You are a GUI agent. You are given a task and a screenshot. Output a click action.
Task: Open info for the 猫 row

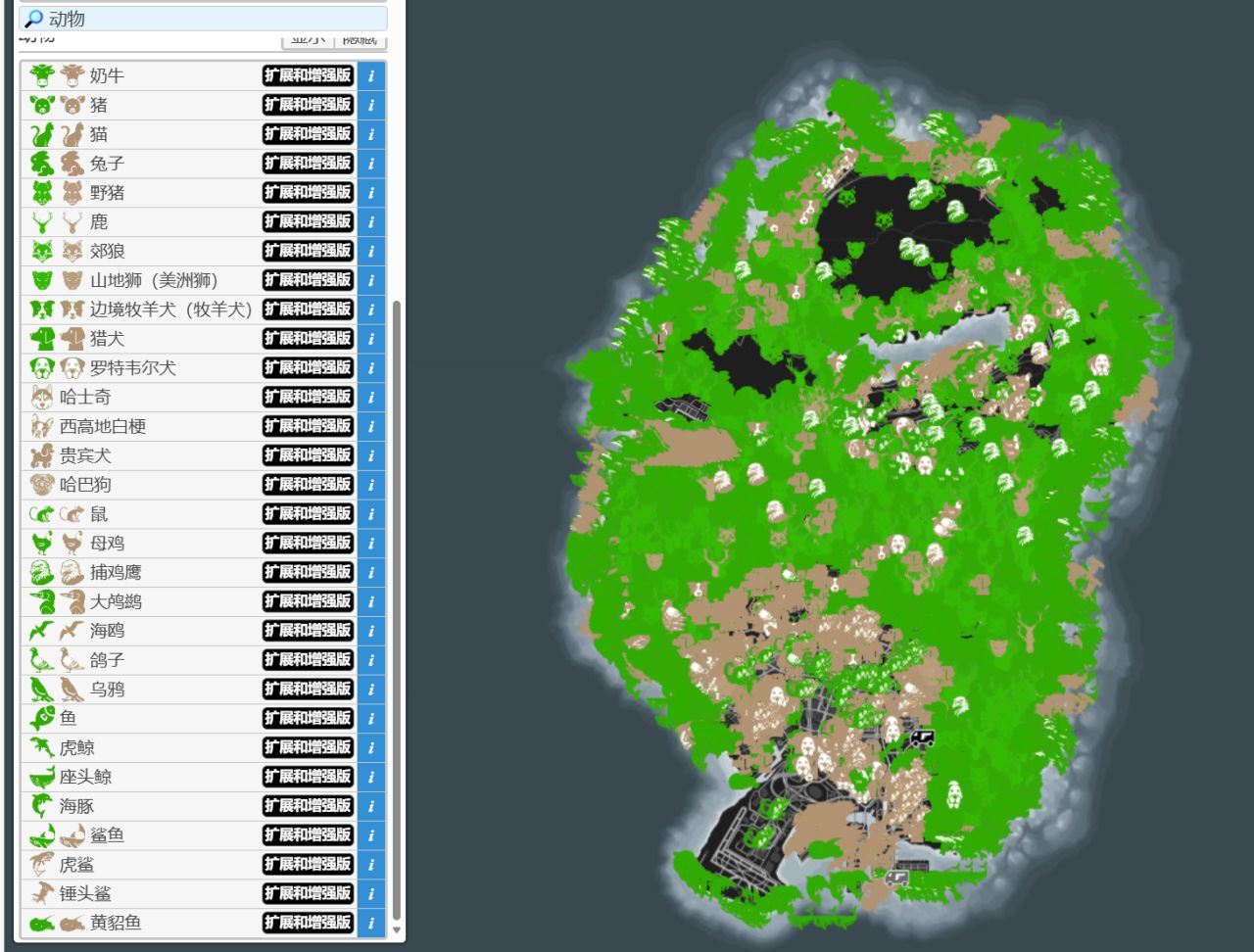pos(371,134)
